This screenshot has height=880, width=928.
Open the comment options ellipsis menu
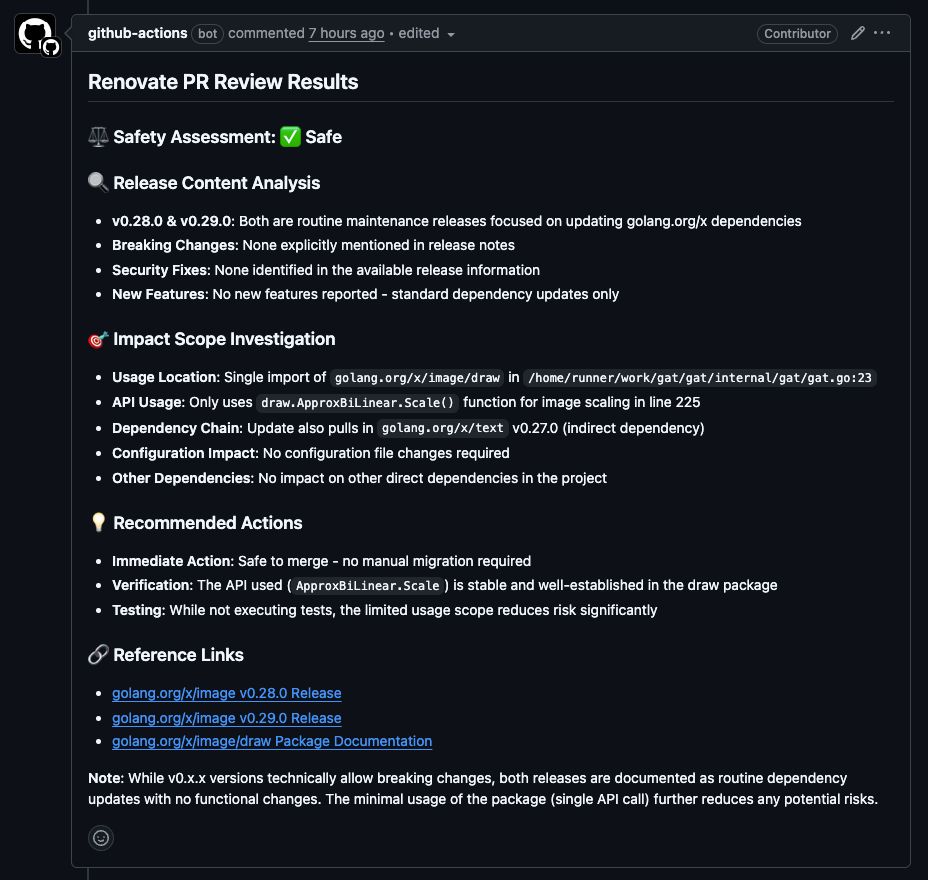coord(882,33)
